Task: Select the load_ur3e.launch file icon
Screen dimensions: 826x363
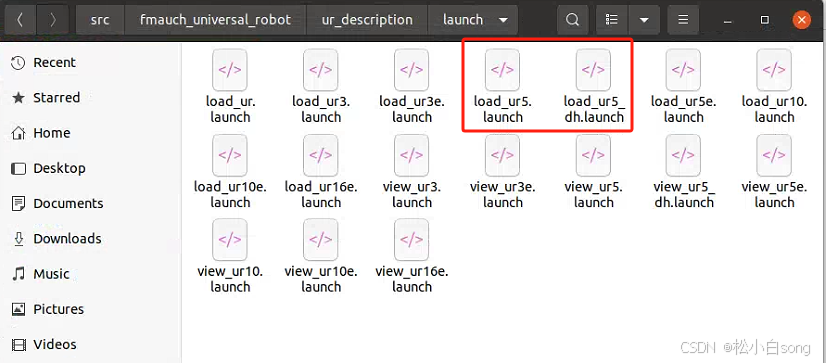Action: click(411, 70)
